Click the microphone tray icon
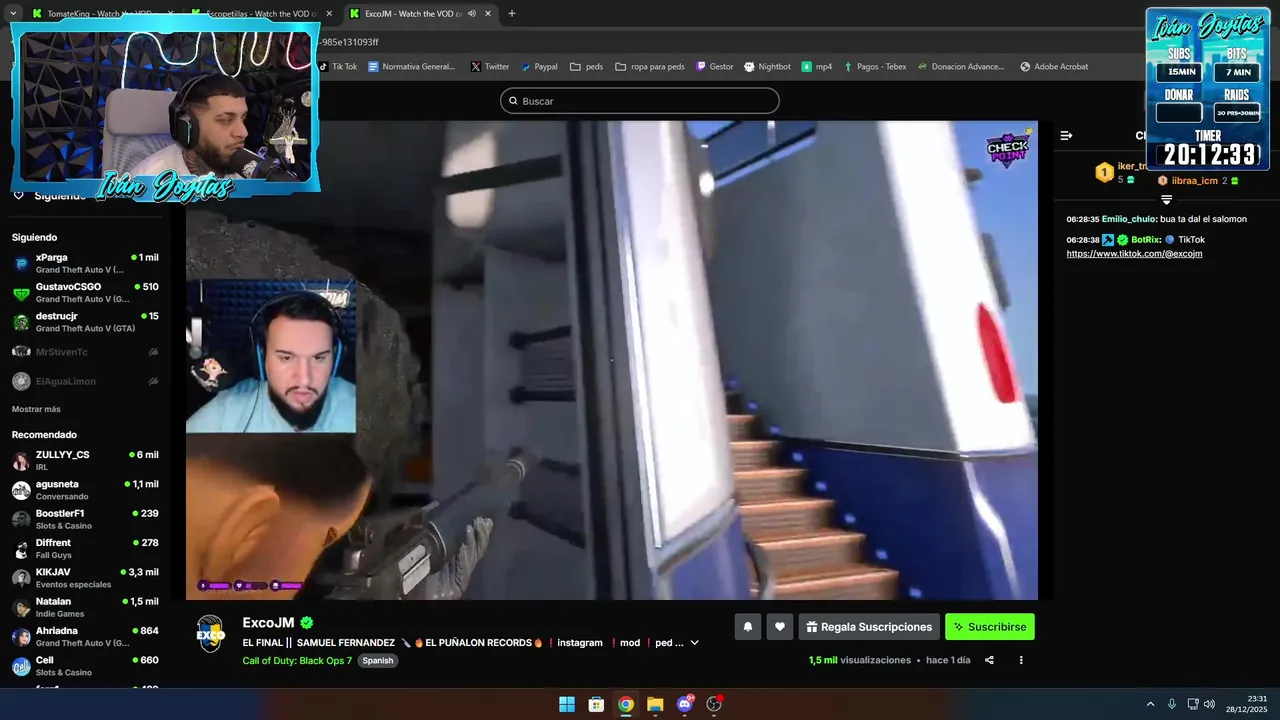The height and width of the screenshot is (720, 1280). click(1172, 704)
